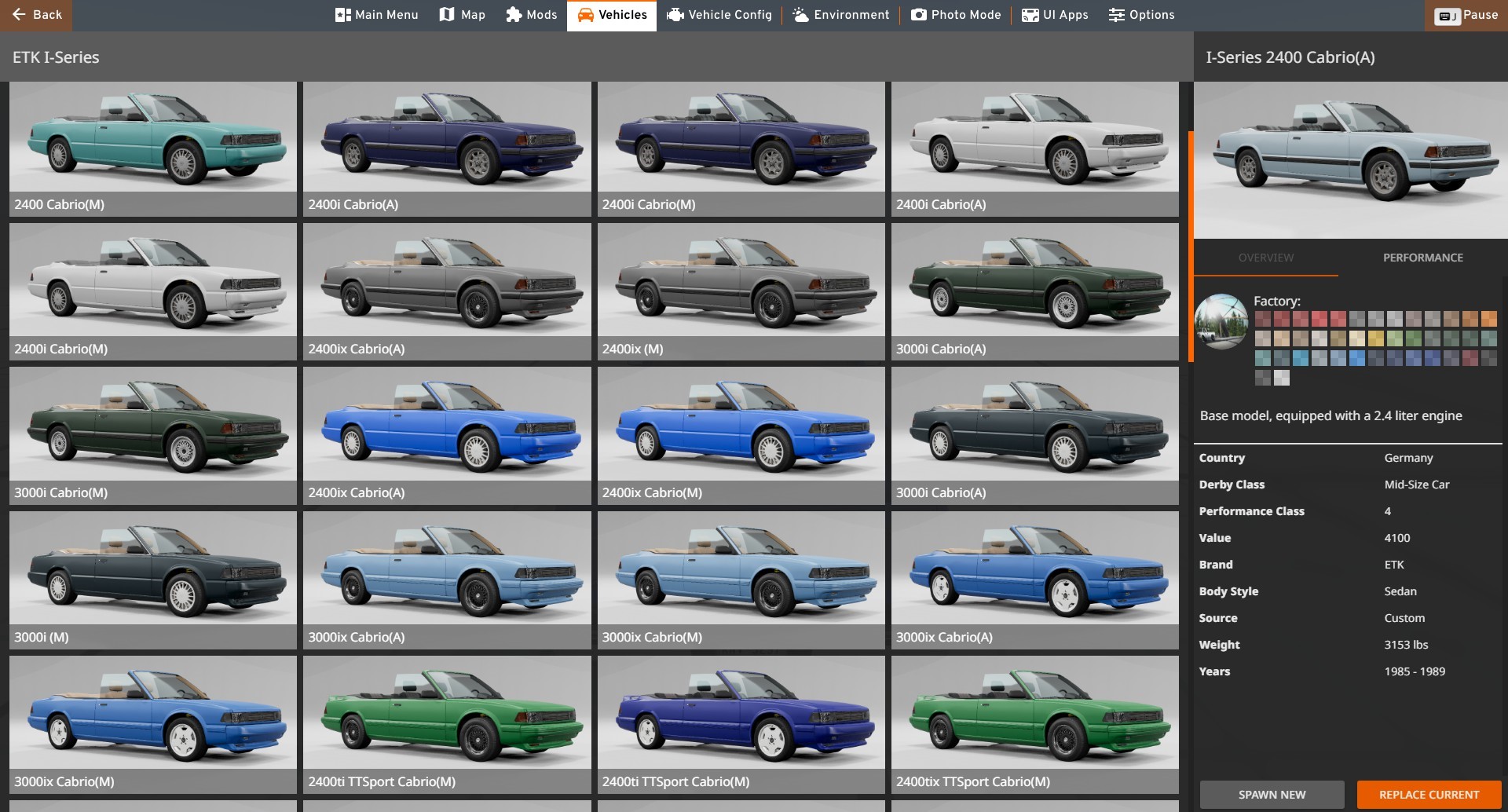Select the dark slate 3000i Cabrio(A) thumbnail
Image resolution: width=1508 pixels, height=812 pixels.
[x=1035, y=436]
